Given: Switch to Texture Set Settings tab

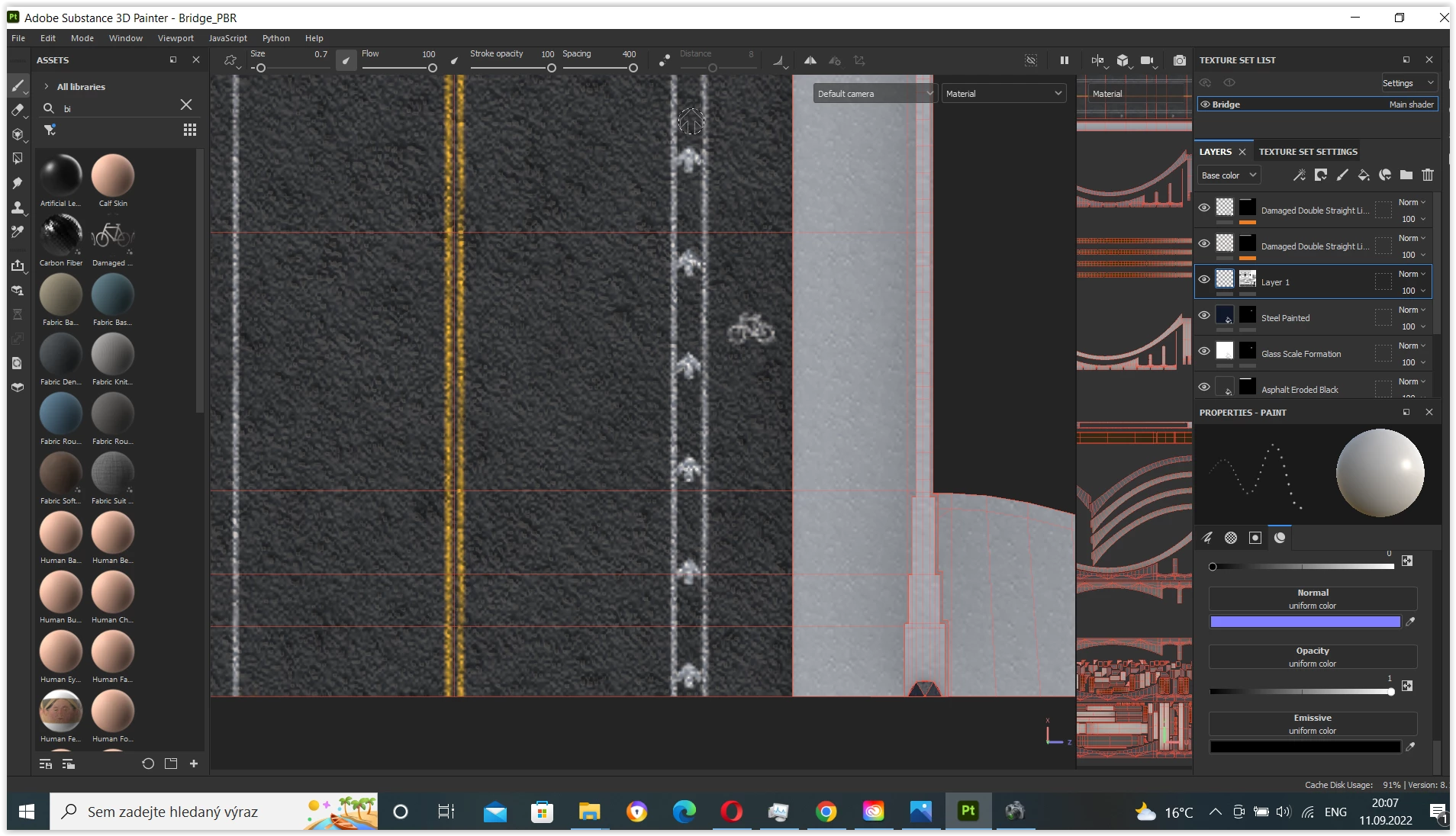Looking at the screenshot, I should coord(1308,152).
